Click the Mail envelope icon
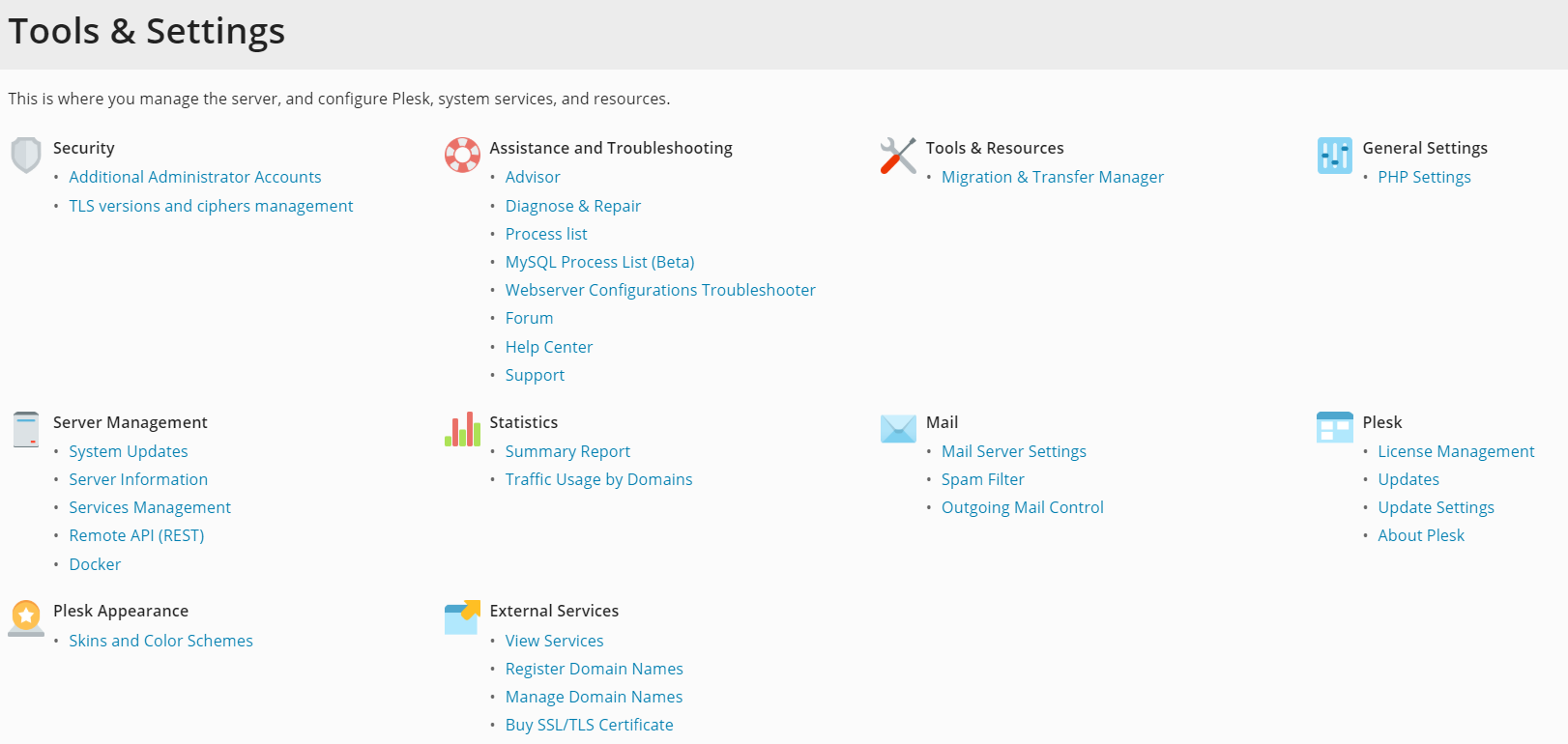This screenshot has width=1568, height=744. pos(898,429)
